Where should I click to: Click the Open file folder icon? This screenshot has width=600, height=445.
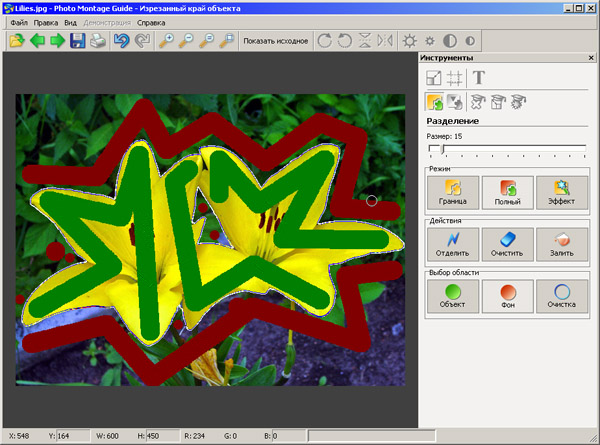coord(16,41)
